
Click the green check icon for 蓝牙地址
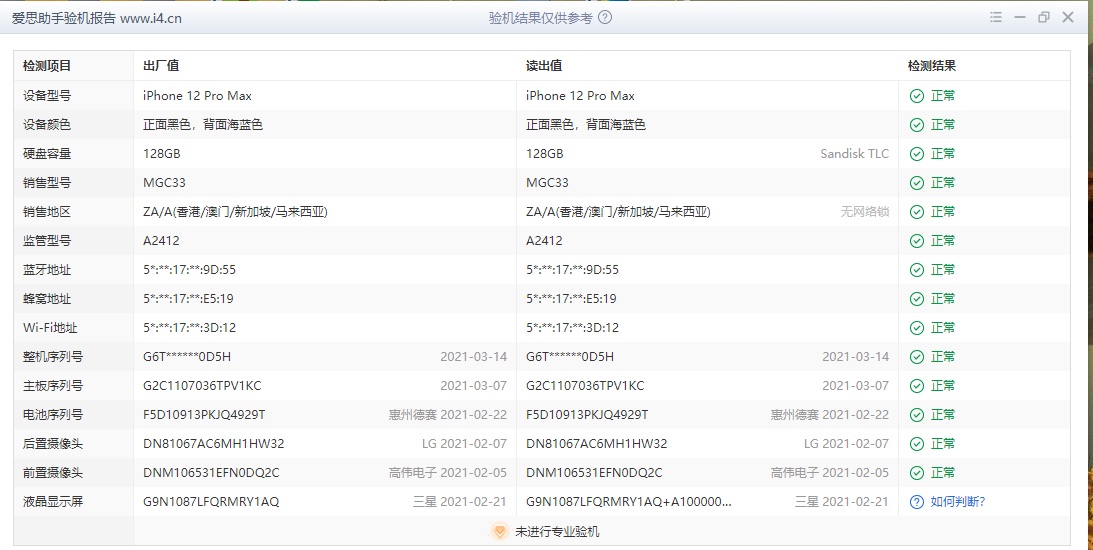coord(917,270)
